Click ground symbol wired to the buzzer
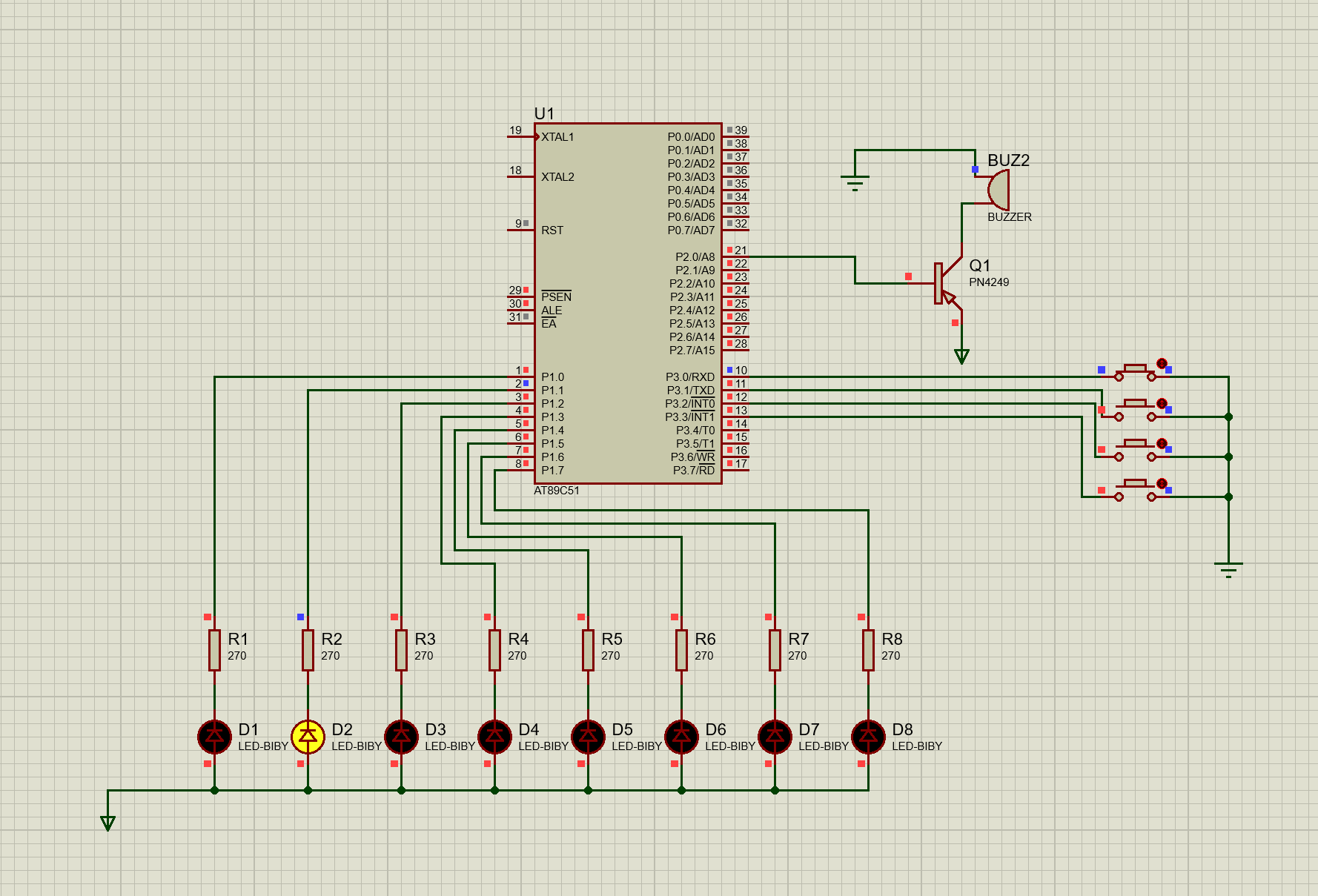Screen dimensions: 1318x896 pyautogui.click(x=855, y=182)
